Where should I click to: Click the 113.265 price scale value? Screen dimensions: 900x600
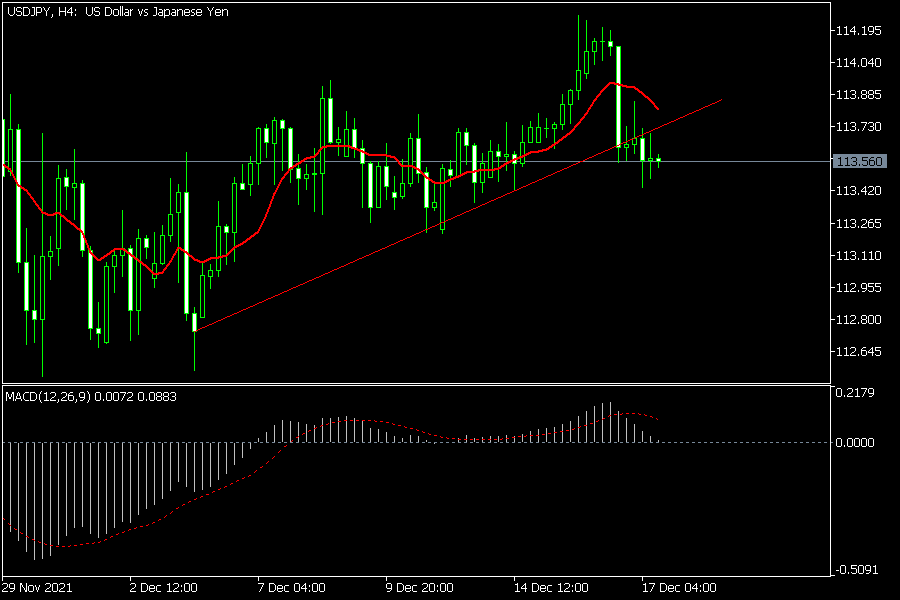859,223
